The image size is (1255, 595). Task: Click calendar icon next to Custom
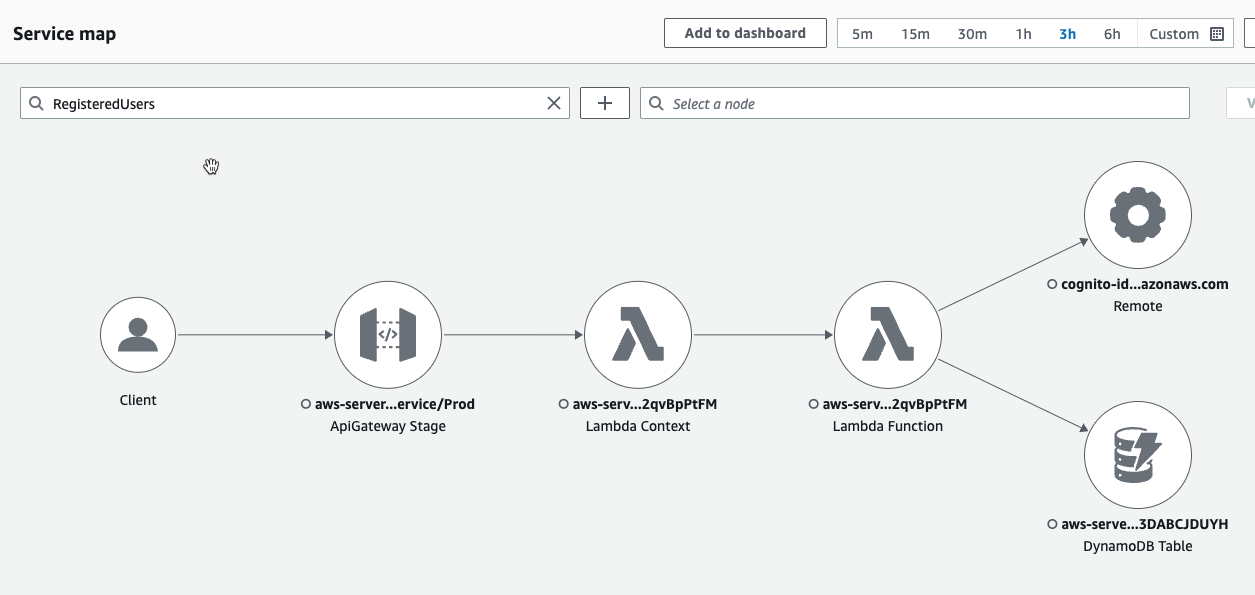[x=1217, y=34]
